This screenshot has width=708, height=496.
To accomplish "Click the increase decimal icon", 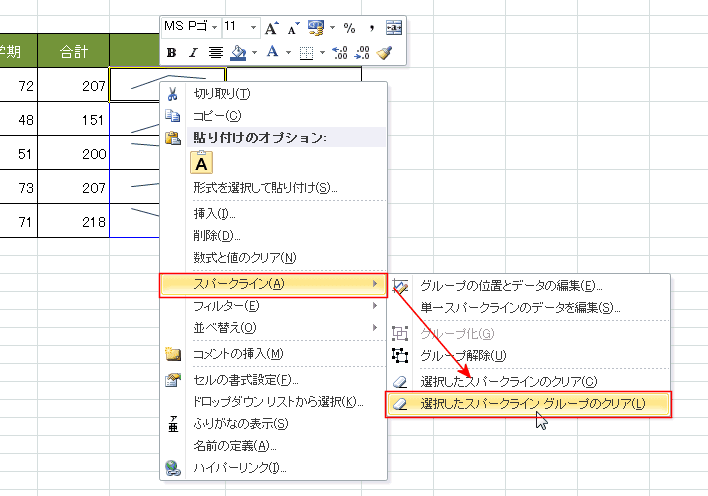I will 339,52.
